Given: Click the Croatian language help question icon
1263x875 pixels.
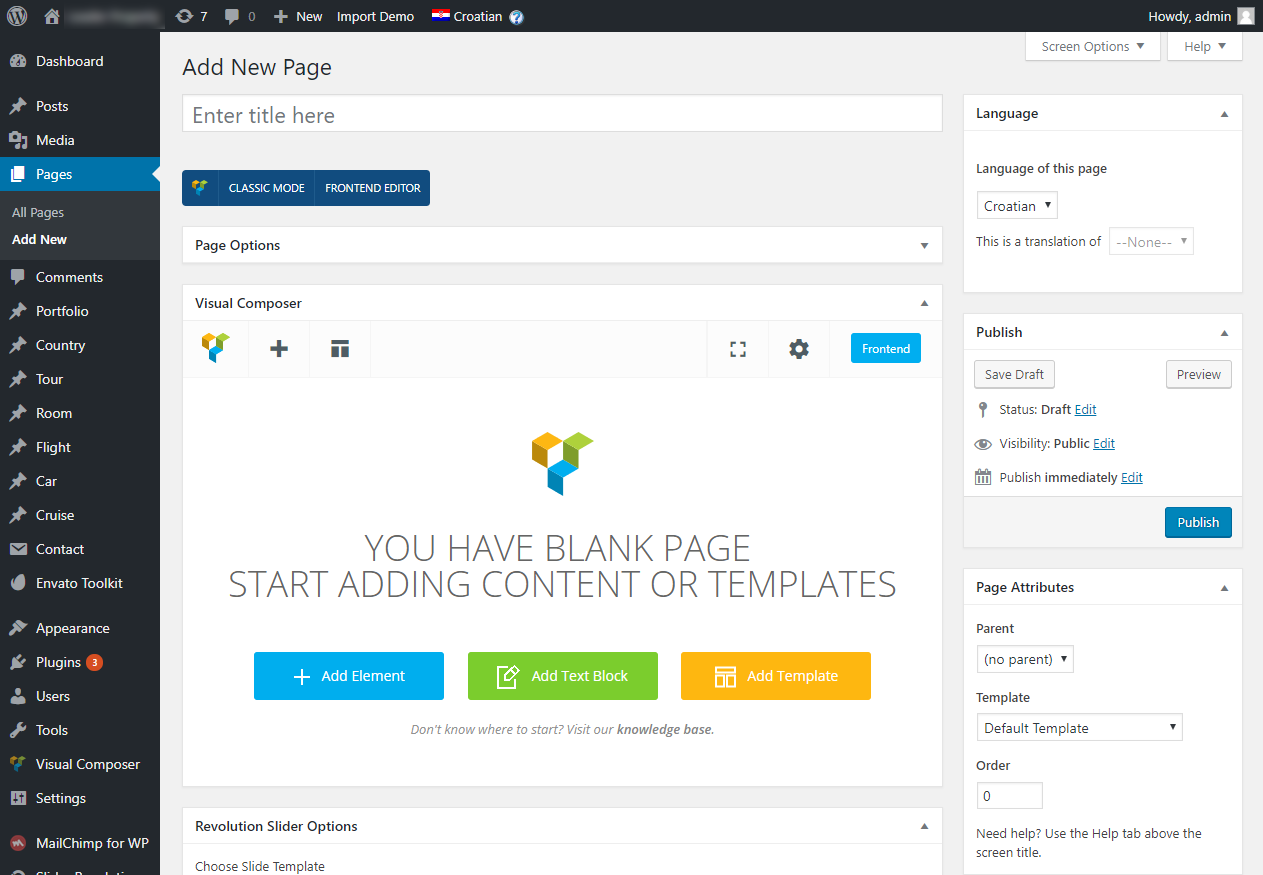Looking at the screenshot, I should 516,17.
